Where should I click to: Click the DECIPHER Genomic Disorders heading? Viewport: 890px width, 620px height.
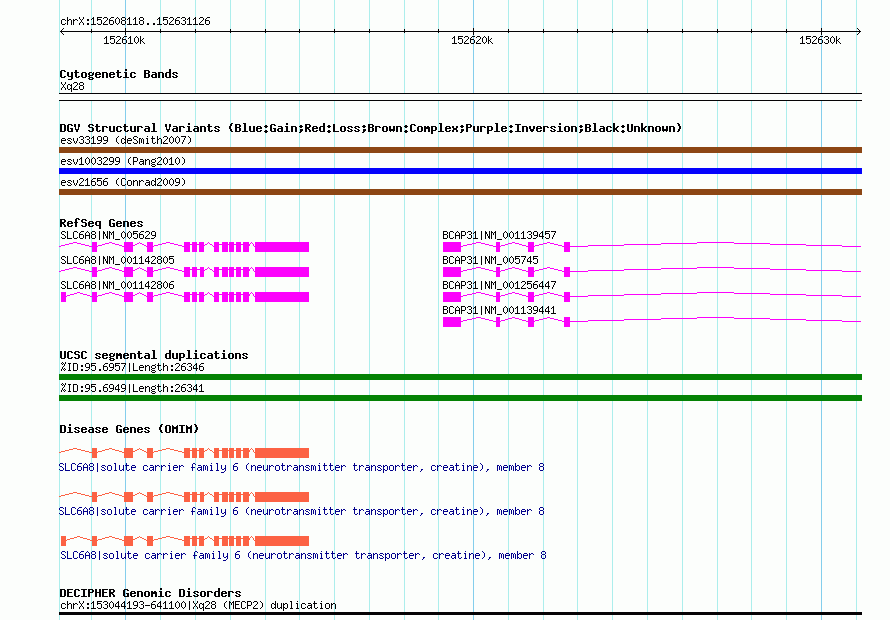tap(150, 593)
